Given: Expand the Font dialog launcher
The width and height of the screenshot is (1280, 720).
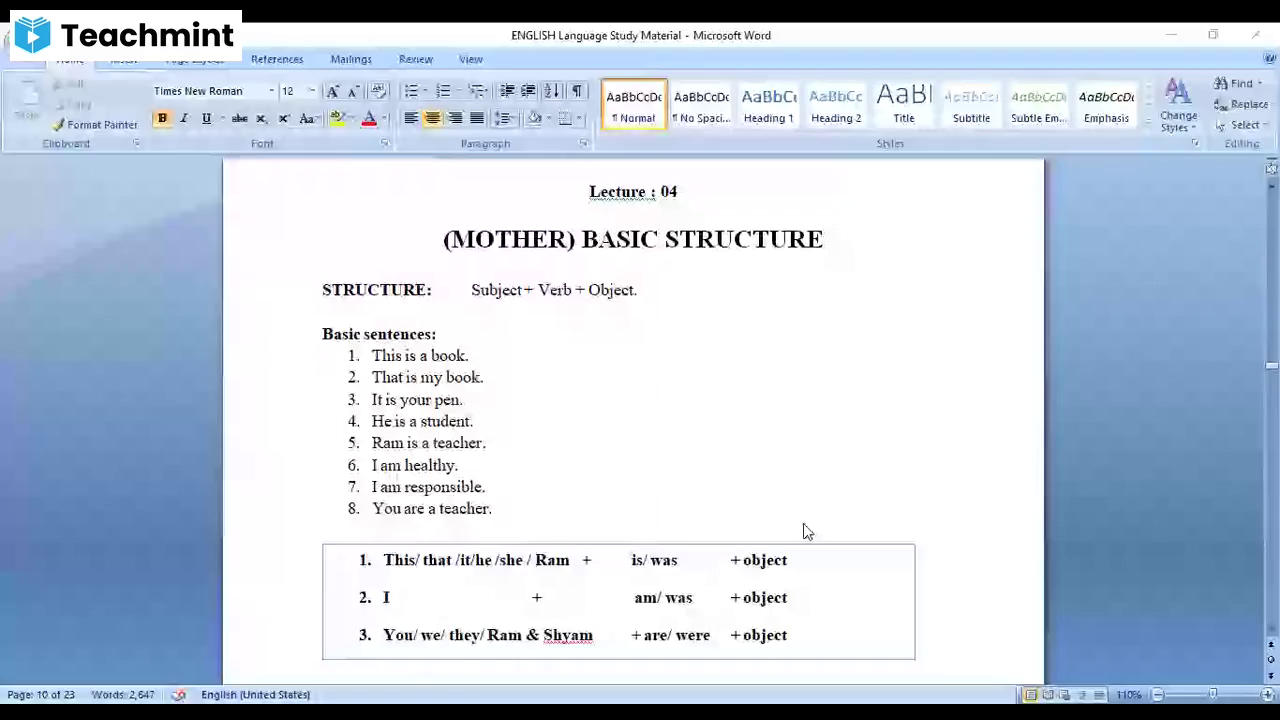Looking at the screenshot, I should coord(384,143).
